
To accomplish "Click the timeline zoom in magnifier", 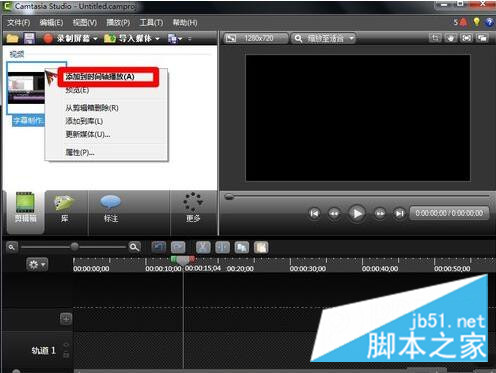I will click(134, 247).
